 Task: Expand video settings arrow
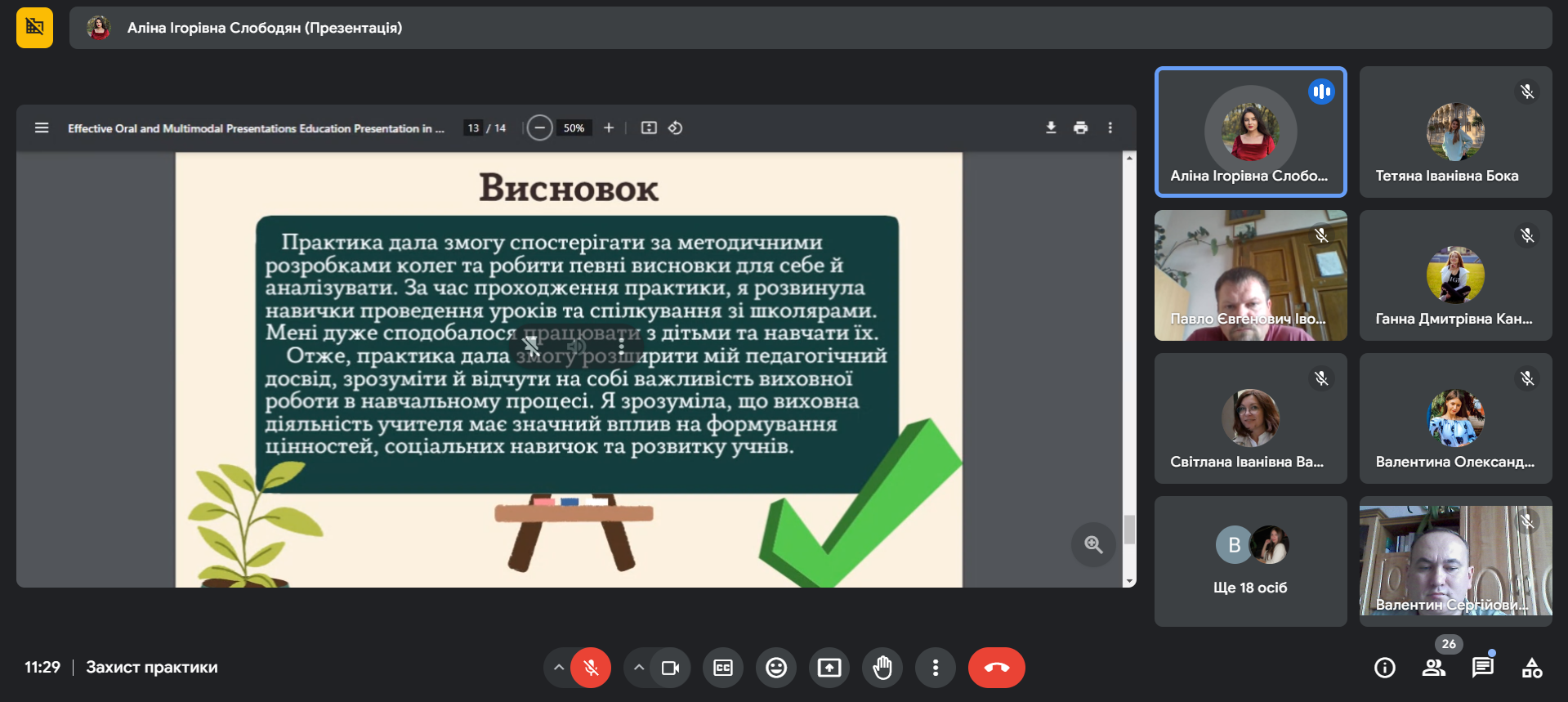[x=638, y=668]
